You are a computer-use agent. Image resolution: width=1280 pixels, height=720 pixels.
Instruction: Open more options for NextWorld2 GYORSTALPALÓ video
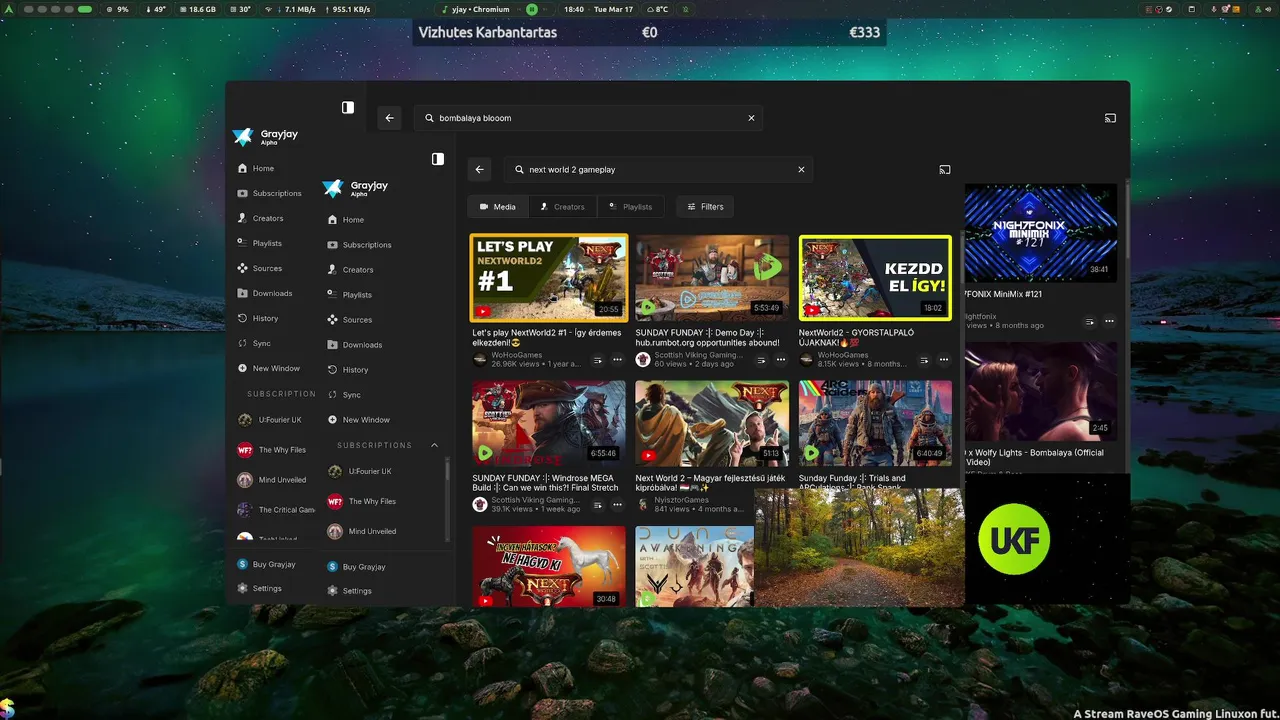click(943, 360)
